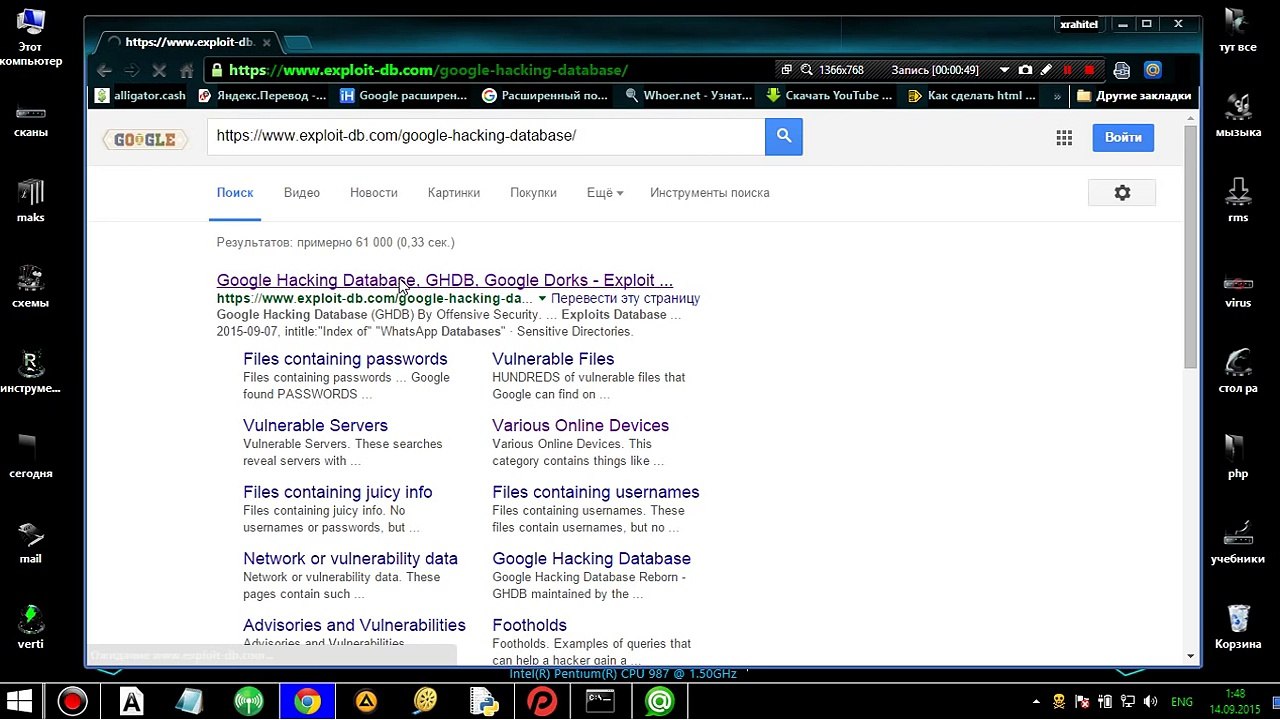Select the recorder pencil draw tool
The image size is (1280, 720).
(x=1046, y=70)
